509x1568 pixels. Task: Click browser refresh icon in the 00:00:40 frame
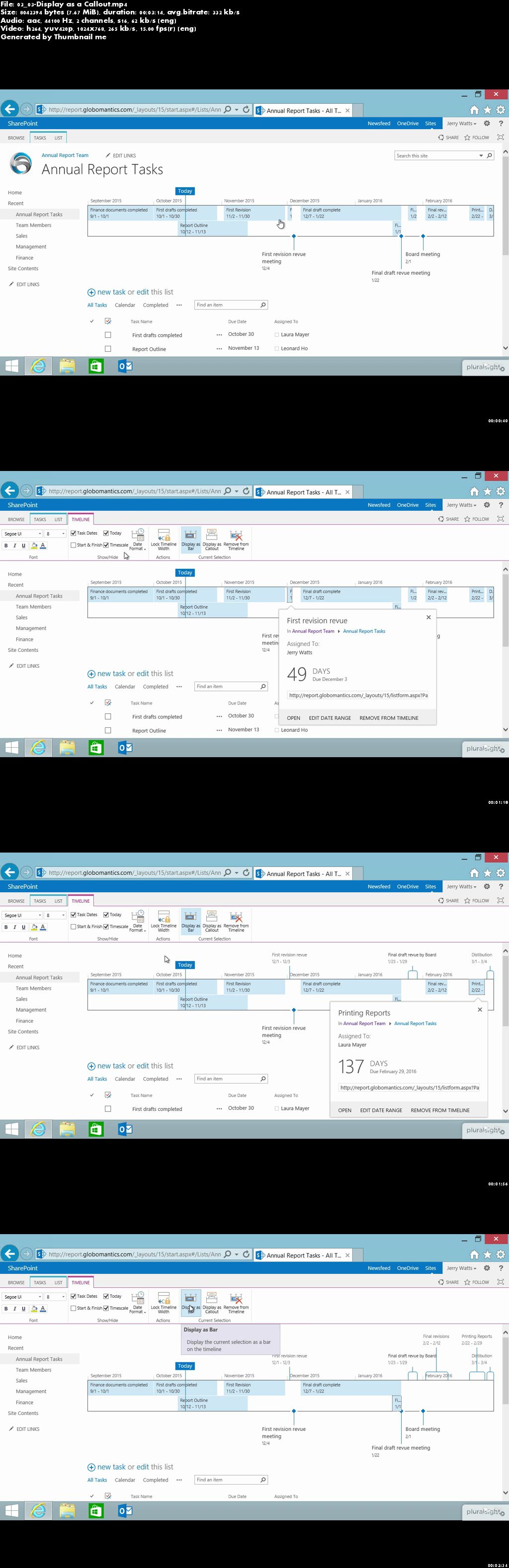tap(246, 110)
